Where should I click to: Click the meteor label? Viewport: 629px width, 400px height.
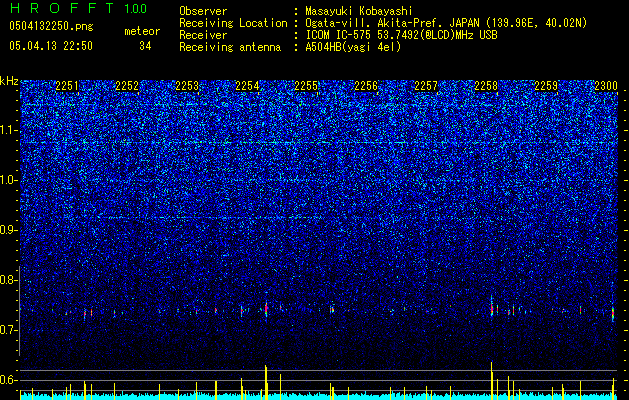pos(142,31)
